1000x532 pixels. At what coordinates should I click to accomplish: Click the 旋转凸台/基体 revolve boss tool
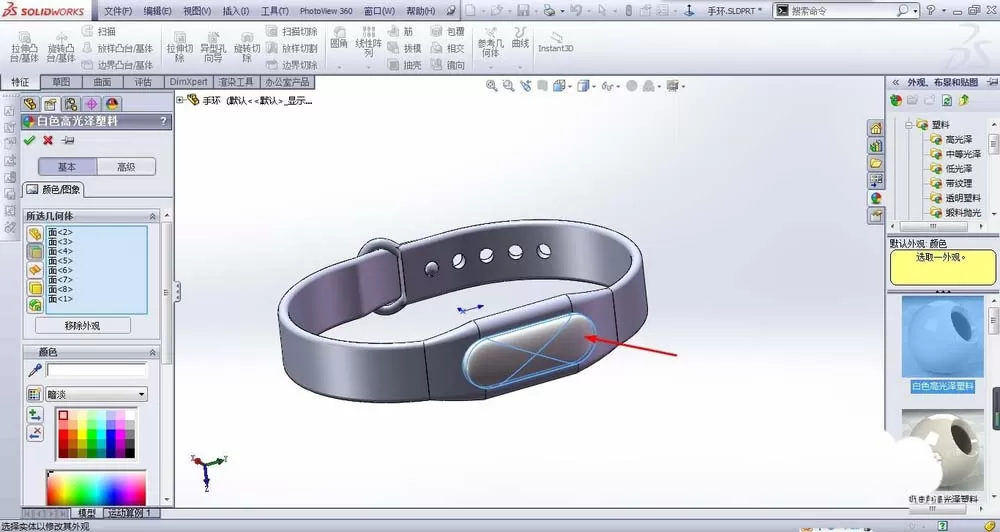(x=61, y=47)
